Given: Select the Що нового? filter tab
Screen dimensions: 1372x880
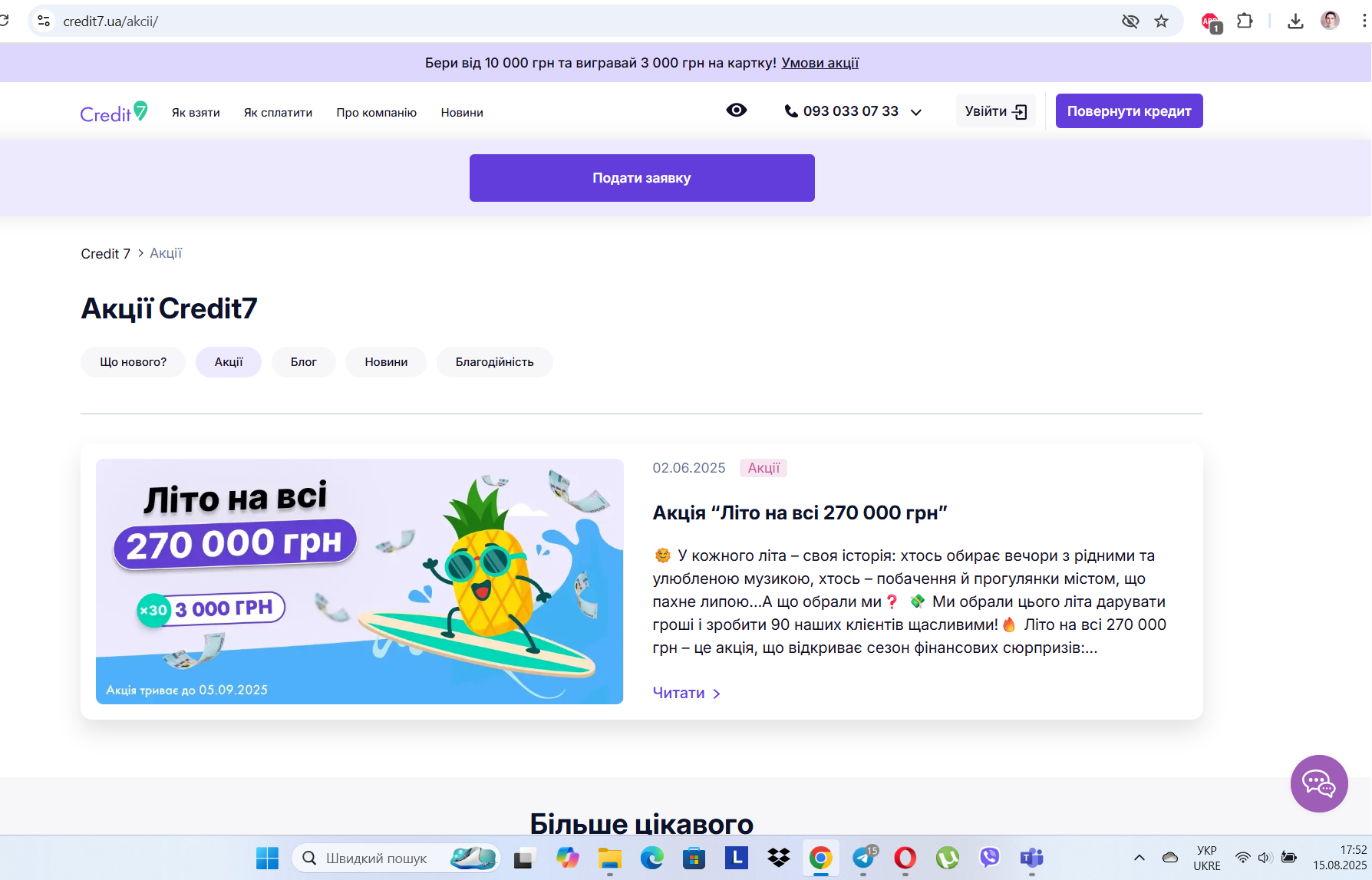Looking at the screenshot, I should 133,362.
